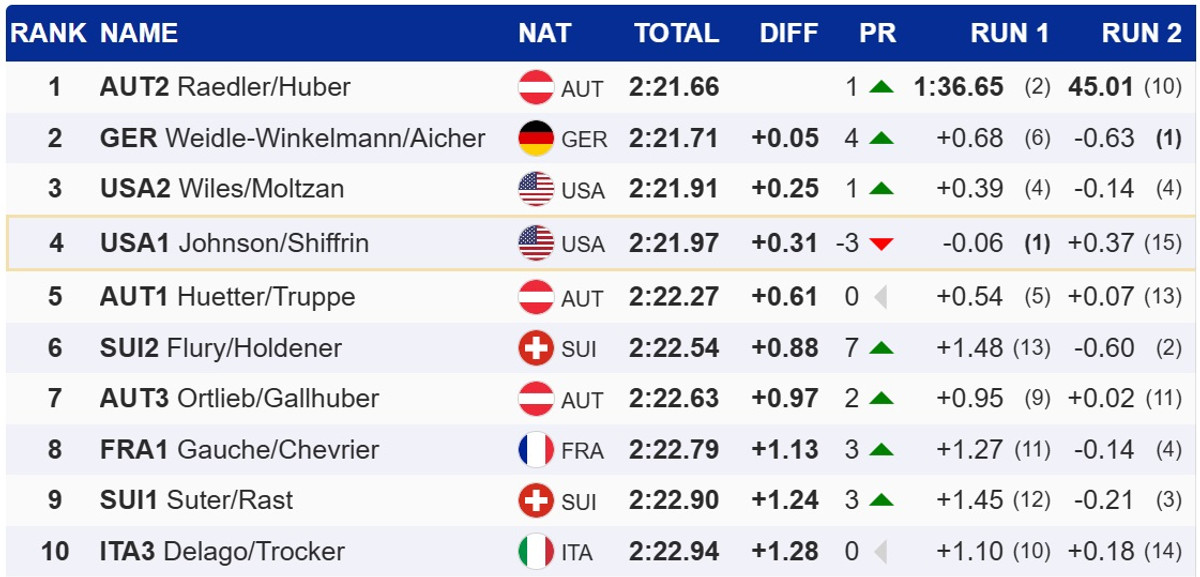This screenshot has height=577, width=1200.
Task: Click France flag icon for Gauche/Chevrier
Action: tap(536, 450)
